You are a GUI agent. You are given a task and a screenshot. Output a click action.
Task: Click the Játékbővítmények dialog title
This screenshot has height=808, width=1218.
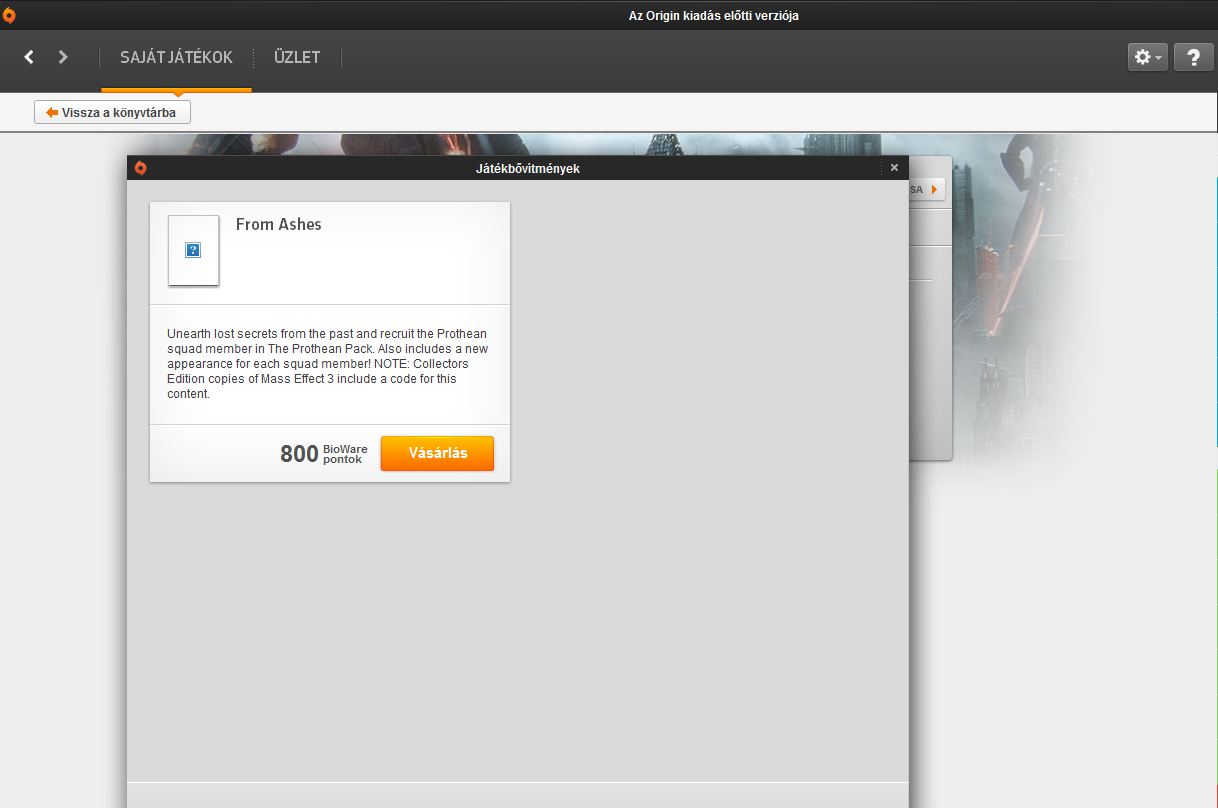527,169
